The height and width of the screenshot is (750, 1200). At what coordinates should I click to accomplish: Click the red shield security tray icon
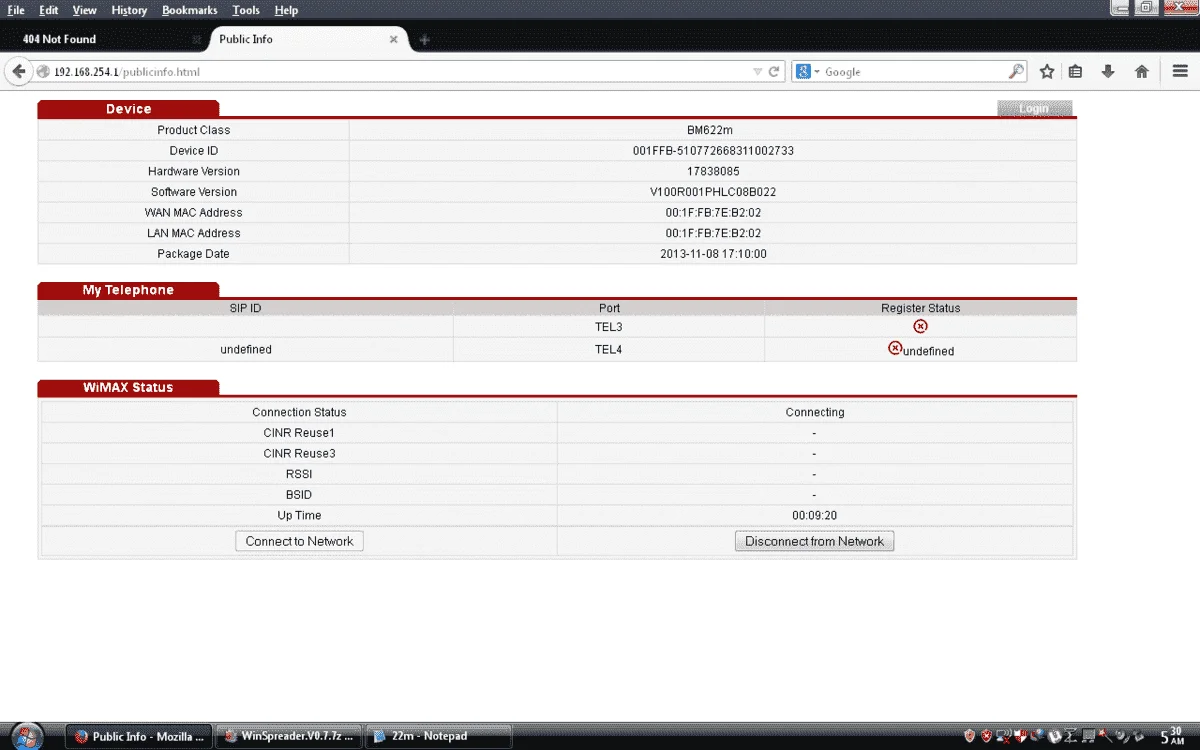986,737
